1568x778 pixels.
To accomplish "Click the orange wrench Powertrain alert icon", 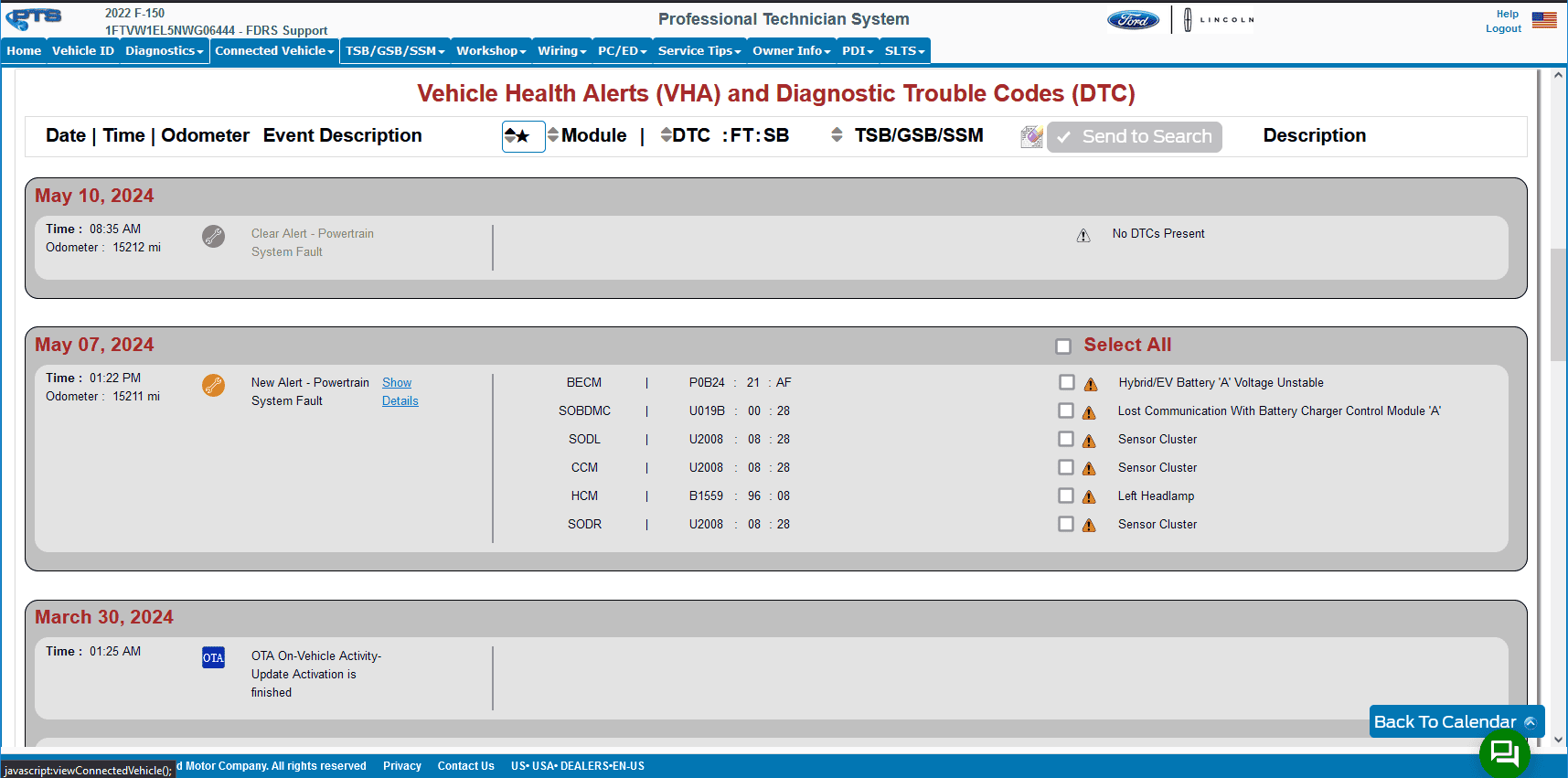I will point(213,386).
